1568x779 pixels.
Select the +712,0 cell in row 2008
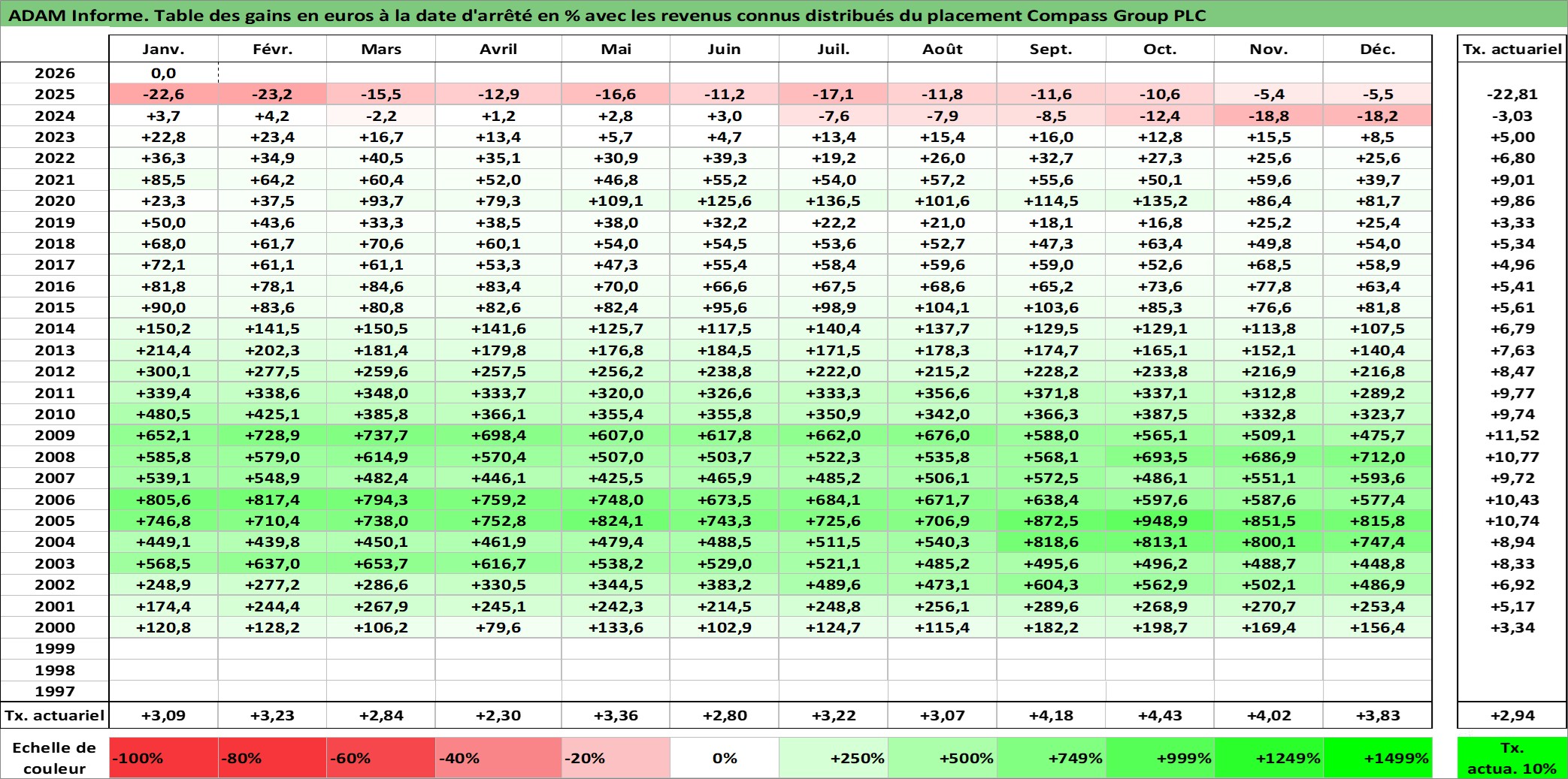pyautogui.click(x=1378, y=457)
